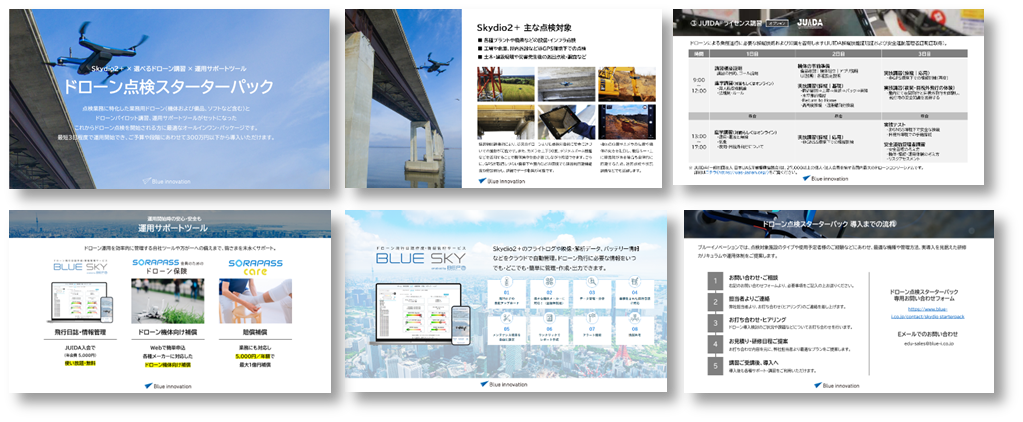Viewport: 1023px width, 422px height.
Task: Click the 01 feature icon on the BLUE SKY slide
Action: [x=507, y=280]
